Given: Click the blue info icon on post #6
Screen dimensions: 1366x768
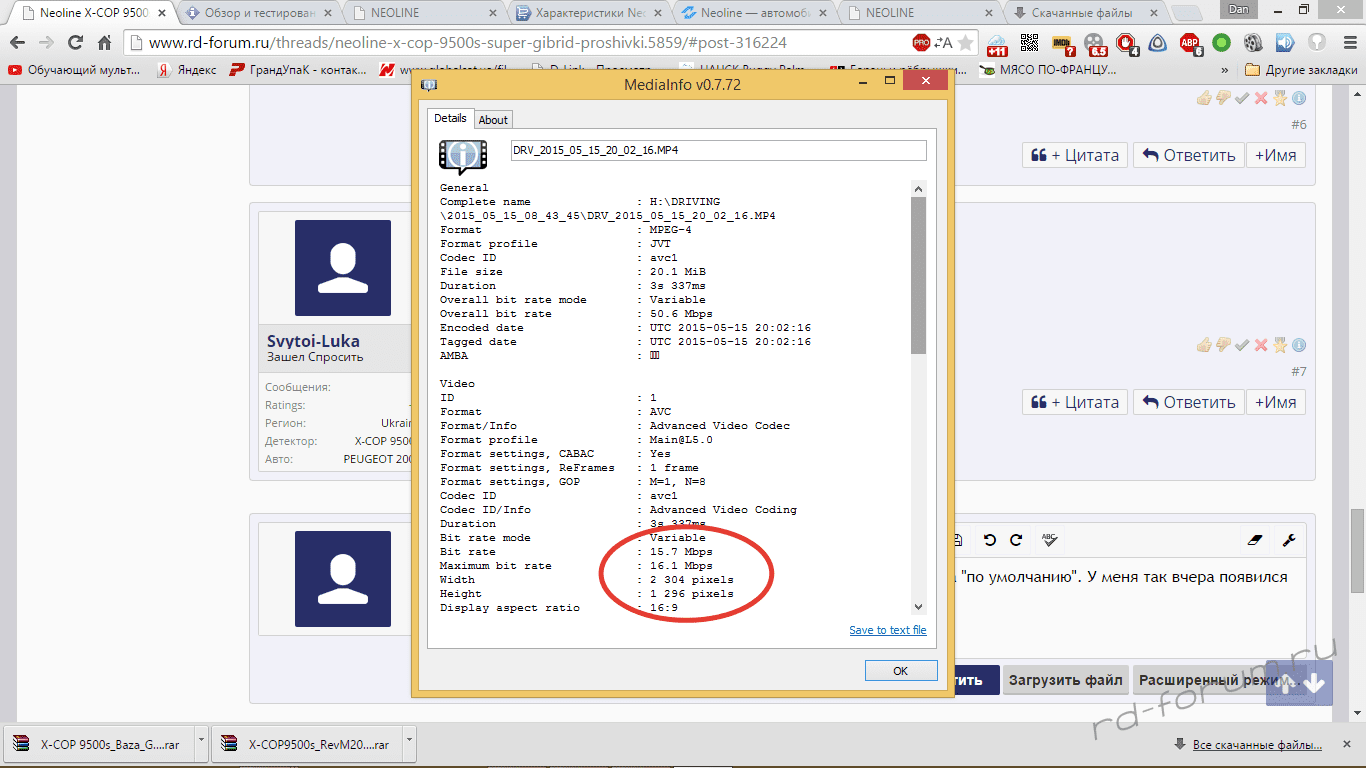Looking at the screenshot, I should 1298,98.
